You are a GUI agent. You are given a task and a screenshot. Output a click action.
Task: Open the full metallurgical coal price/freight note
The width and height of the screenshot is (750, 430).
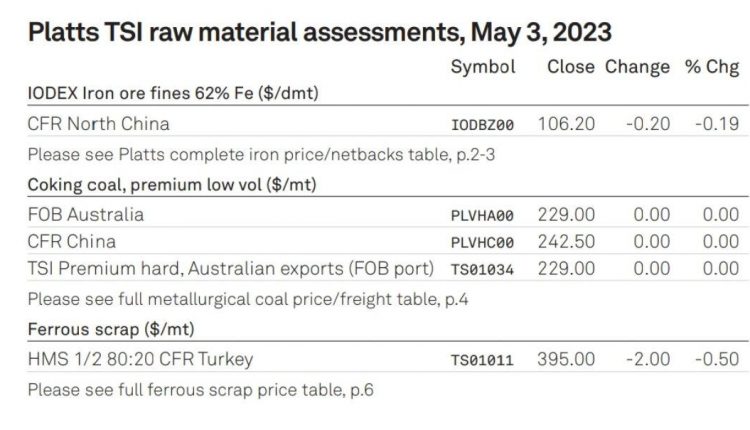coord(248,299)
